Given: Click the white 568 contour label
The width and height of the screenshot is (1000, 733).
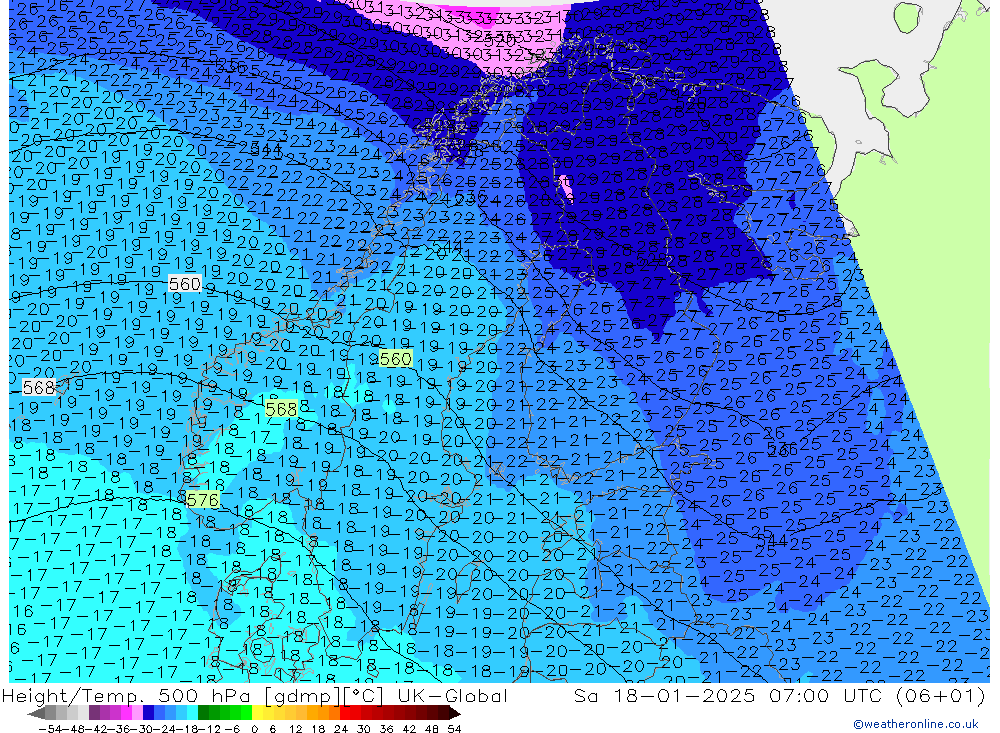Looking at the screenshot, I should [38, 387].
